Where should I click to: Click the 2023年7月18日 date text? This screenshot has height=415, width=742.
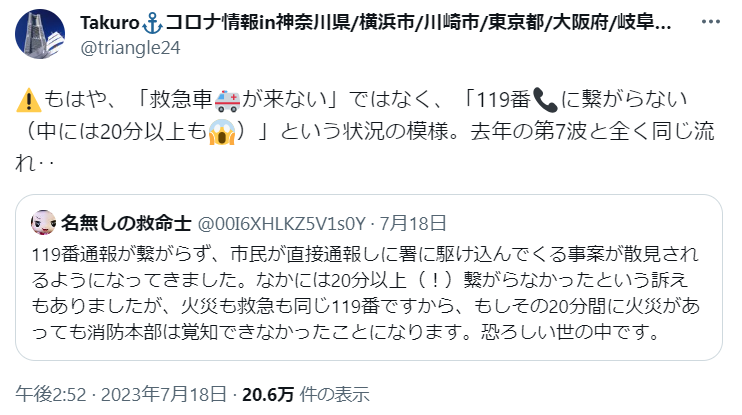pyautogui.click(x=164, y=394)
